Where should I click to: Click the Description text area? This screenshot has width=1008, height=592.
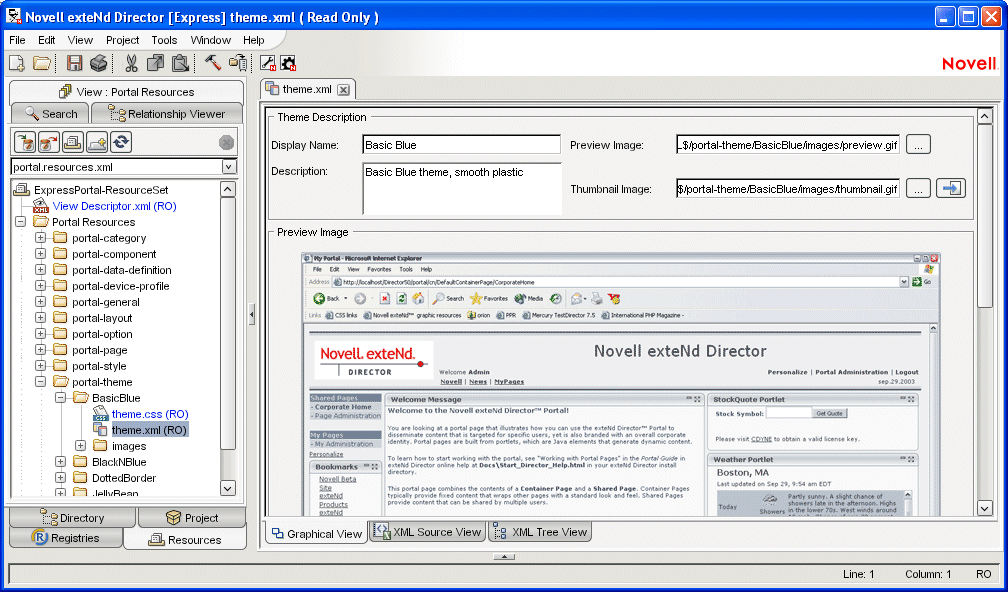pyautogui.click(x=462, y=188)
